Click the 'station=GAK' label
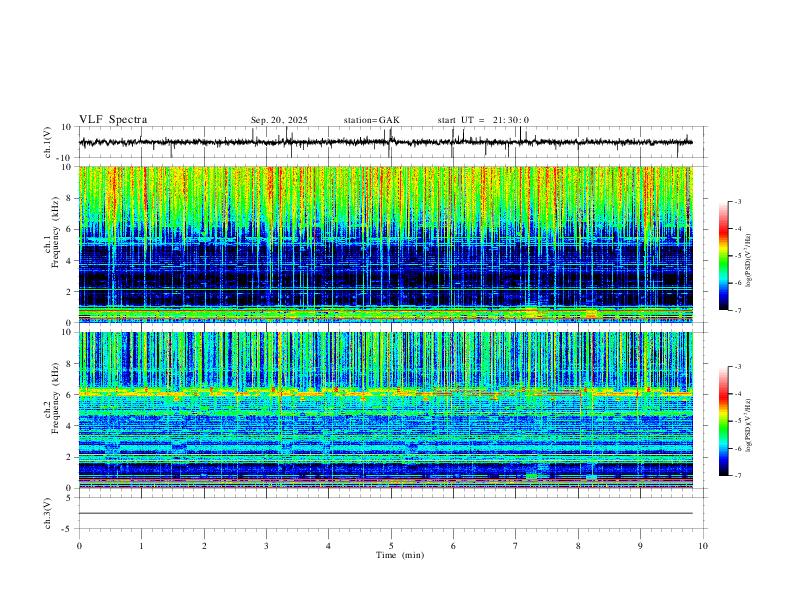The width and height of the screenshot is (792, 612). (x=371, y=120)
